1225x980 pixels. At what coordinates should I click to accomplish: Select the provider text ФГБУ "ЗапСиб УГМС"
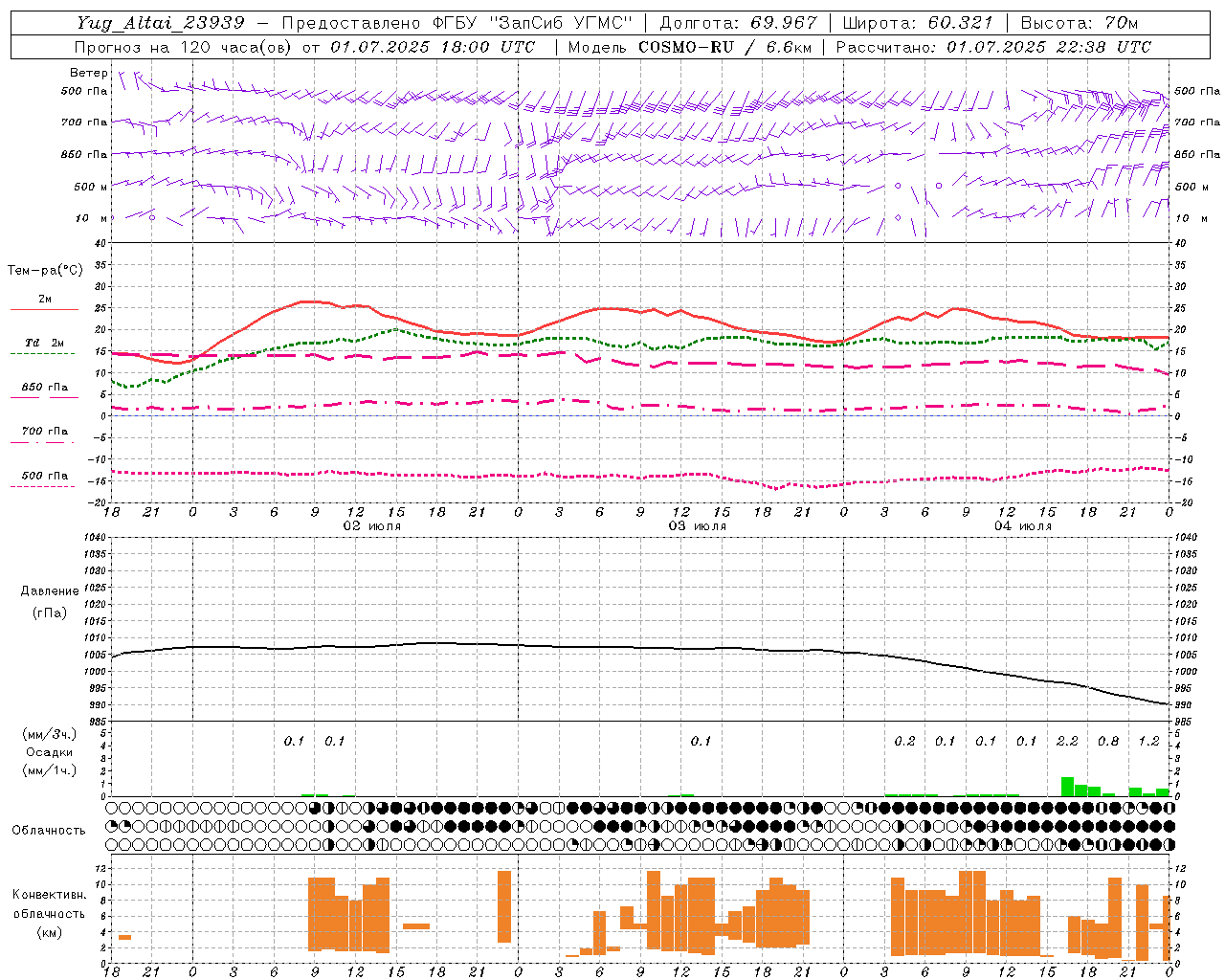point(532,23)
